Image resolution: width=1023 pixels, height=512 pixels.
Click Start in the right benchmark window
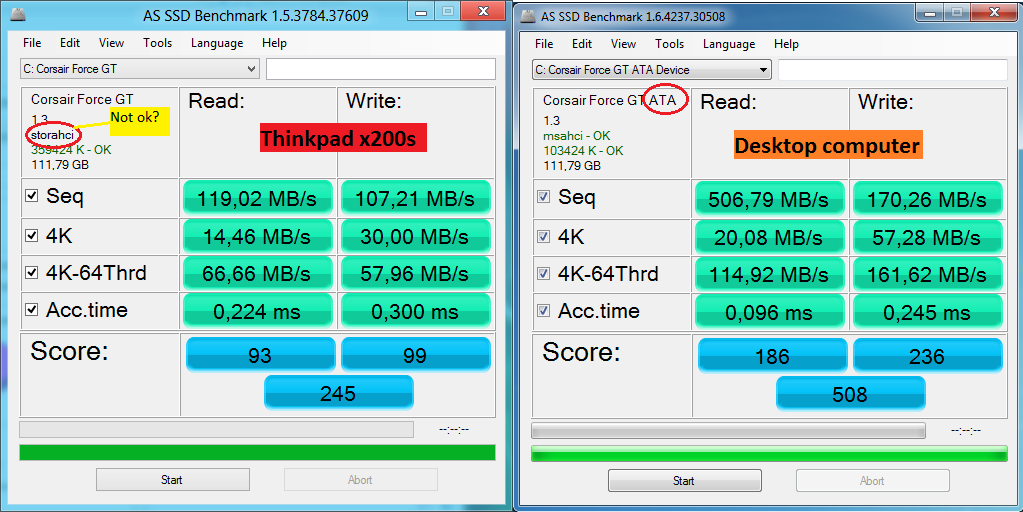[684, 481]
